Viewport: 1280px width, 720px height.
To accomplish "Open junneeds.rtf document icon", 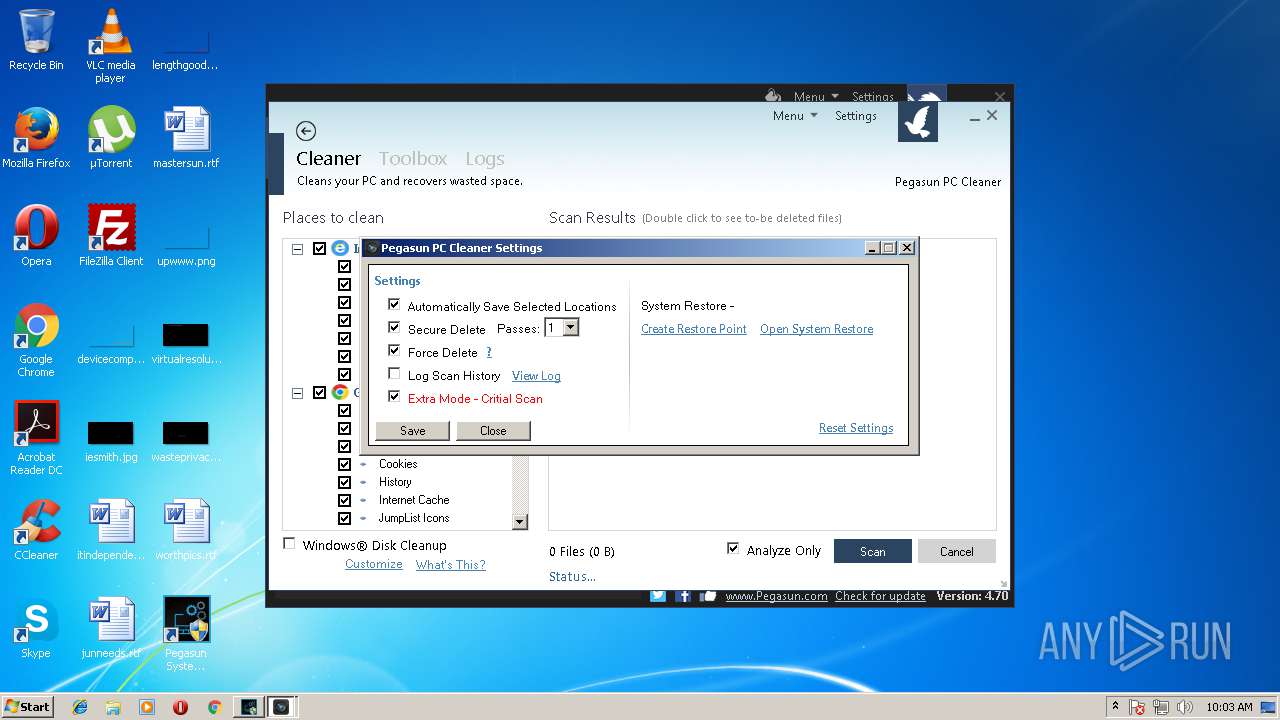I will 111,628.
